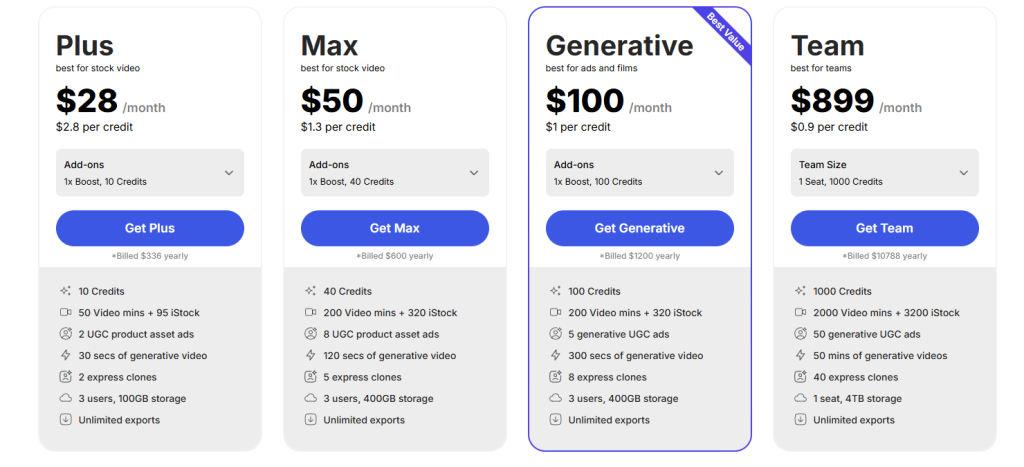Image resolution: width=1024 pixels, height=467 pixels.
Task: Click the Get Team button
Action: (x=885, y=228)
